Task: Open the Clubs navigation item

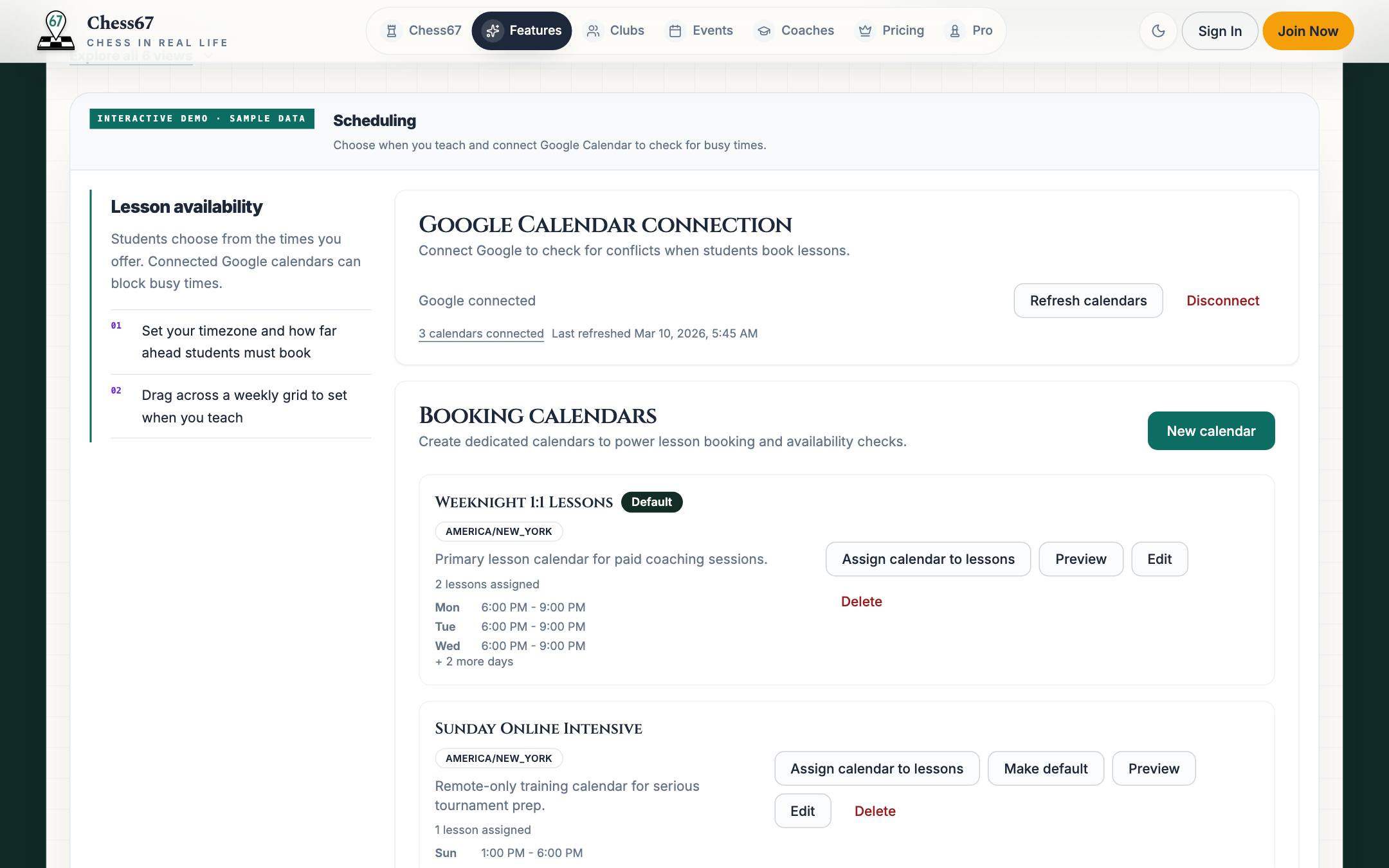Action: click(x=614, y=31)
